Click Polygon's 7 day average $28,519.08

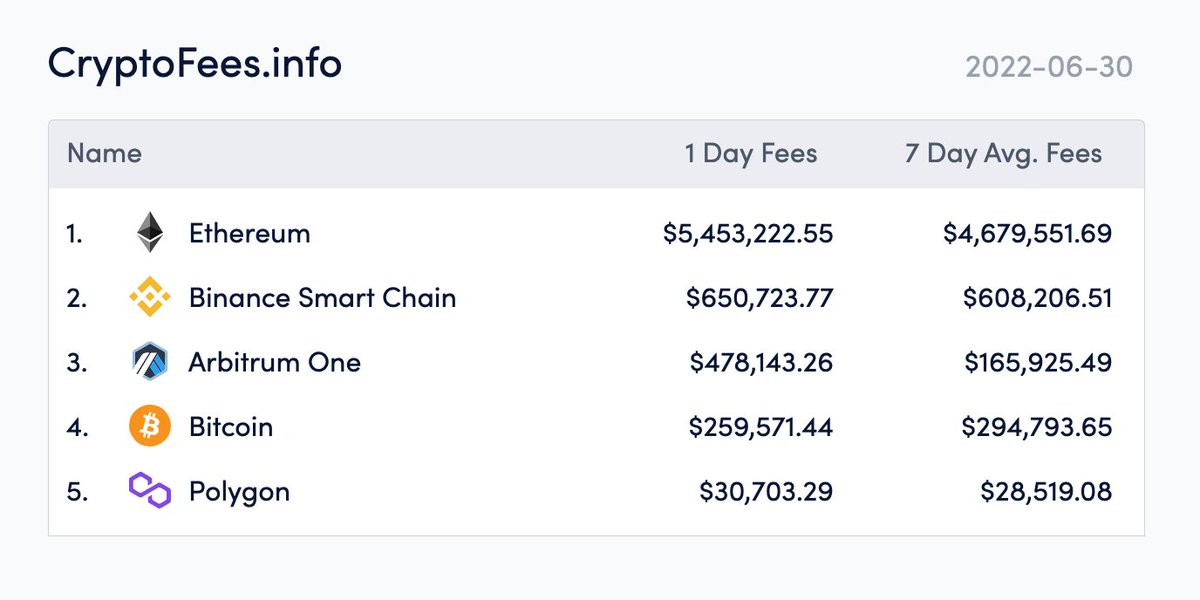[1046, 492]
